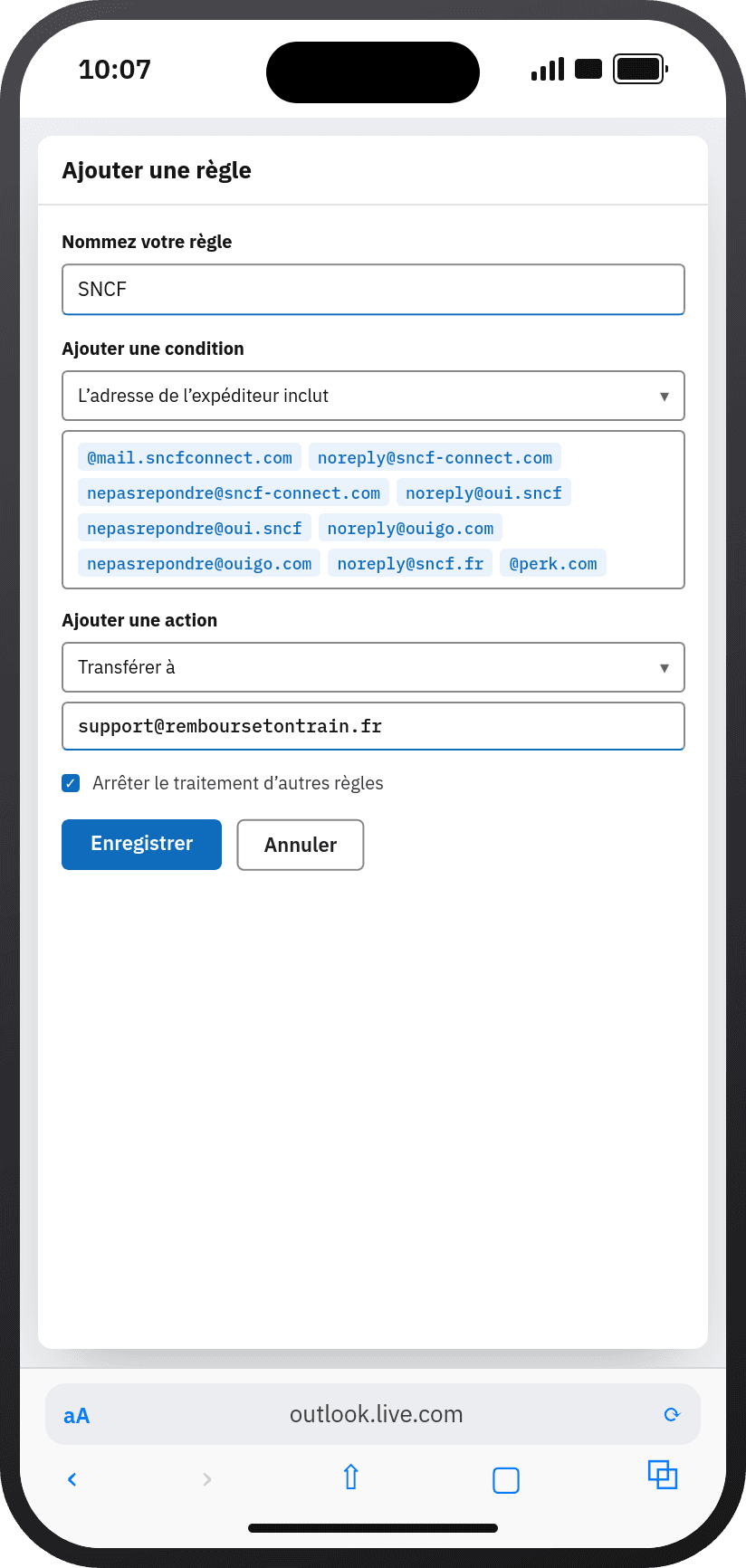746x1568 pixels.
Task: Focus the rule name field containing SNCF
Action: click(373, 290)
